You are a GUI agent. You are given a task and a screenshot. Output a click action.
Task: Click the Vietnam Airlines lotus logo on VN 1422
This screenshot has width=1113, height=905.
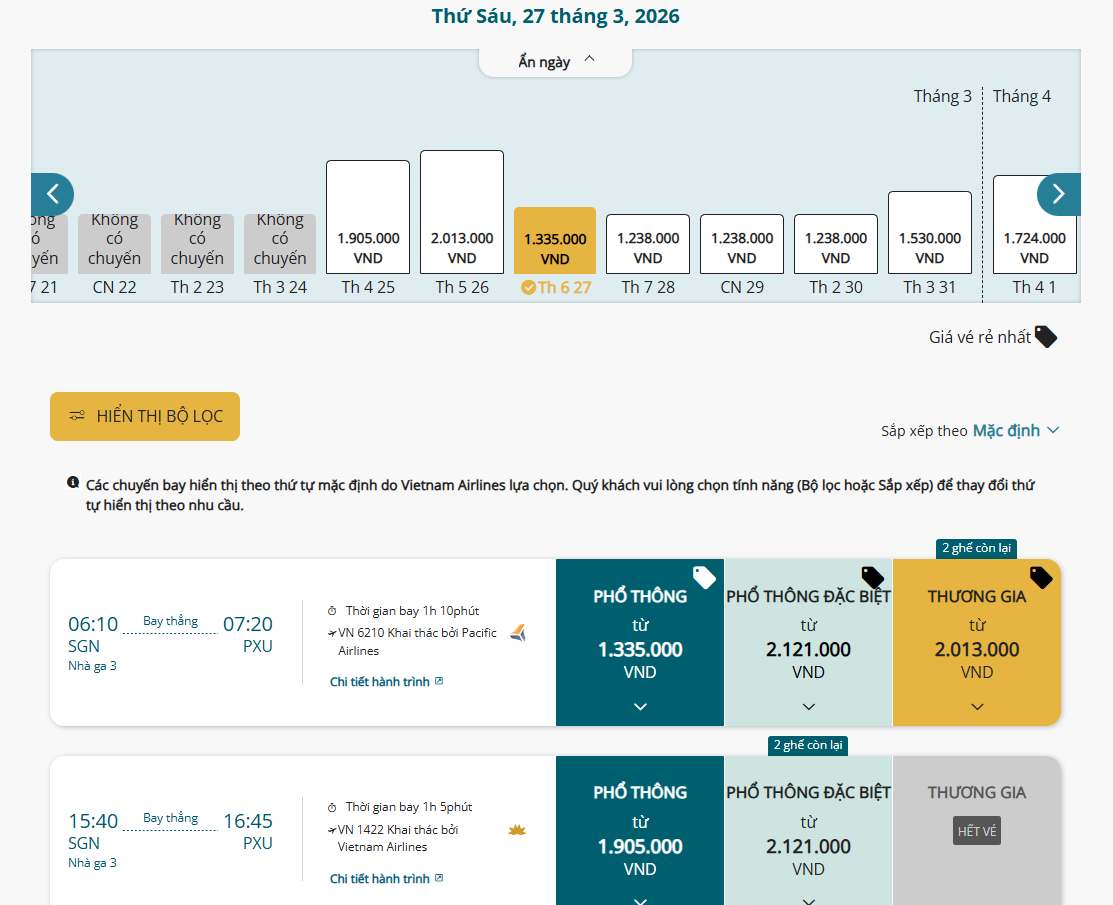tap(517, 830)
